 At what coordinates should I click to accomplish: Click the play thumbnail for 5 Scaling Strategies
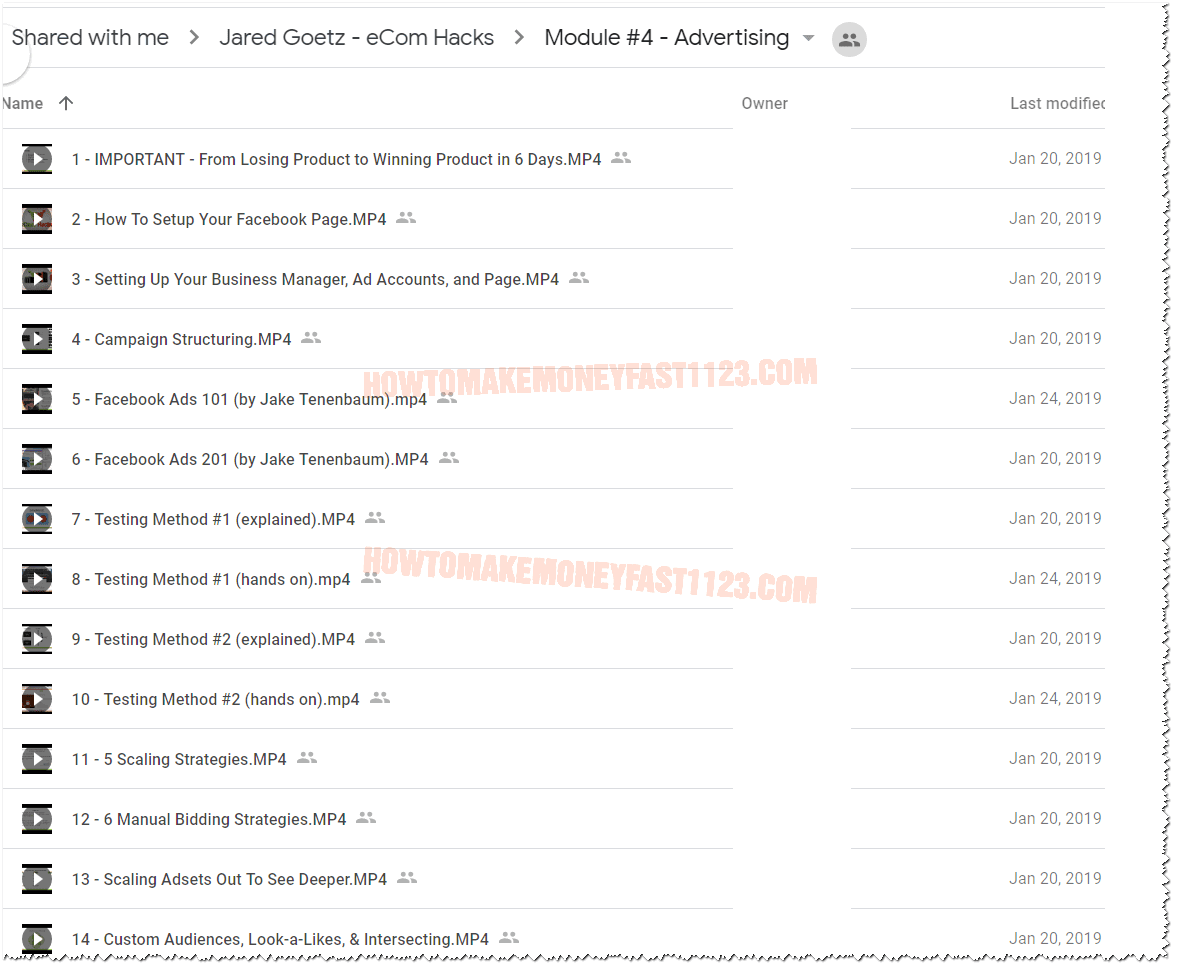pyautogui.click(x=37, y=759)
